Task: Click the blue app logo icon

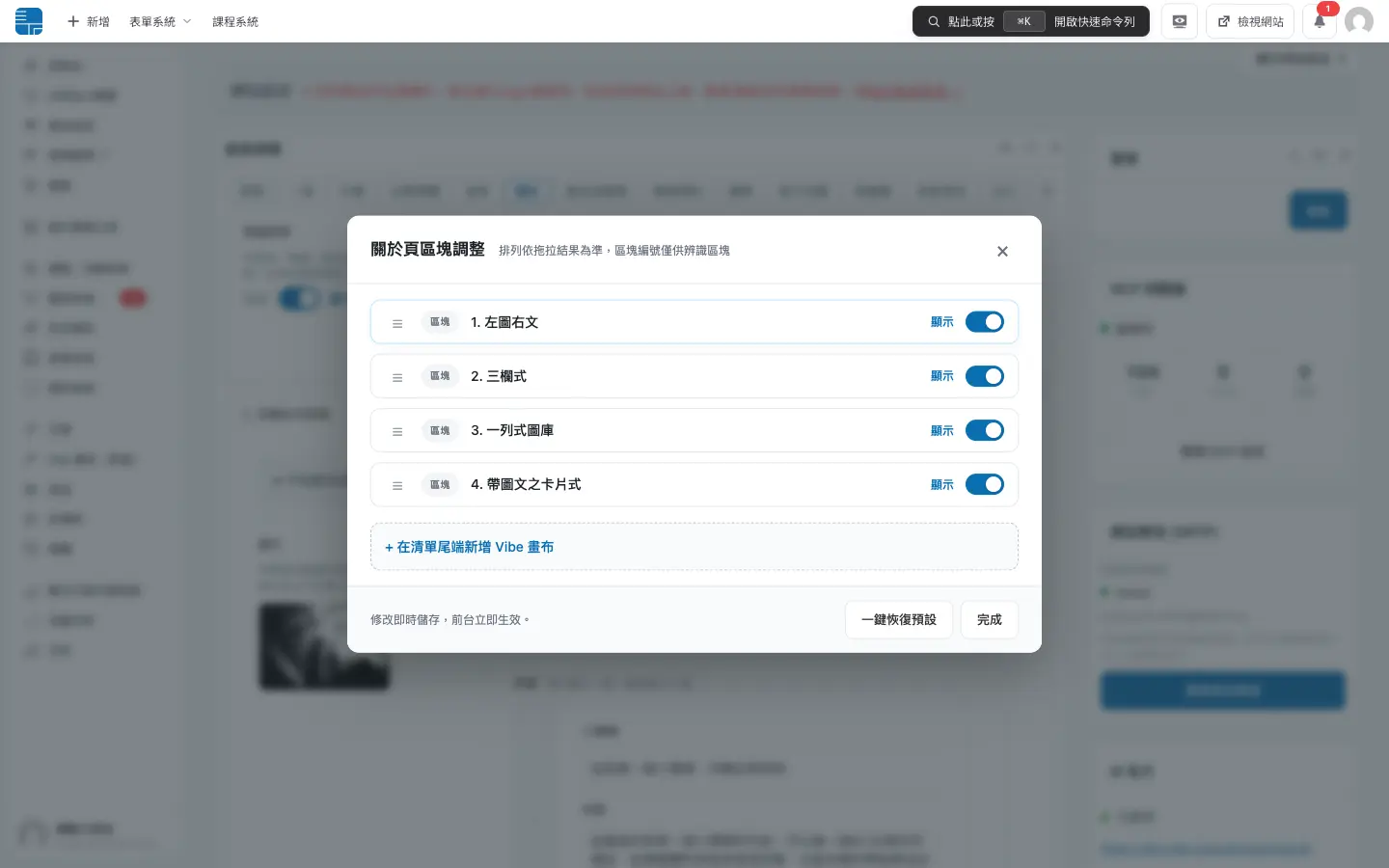Action: click(x=29, y=21)
